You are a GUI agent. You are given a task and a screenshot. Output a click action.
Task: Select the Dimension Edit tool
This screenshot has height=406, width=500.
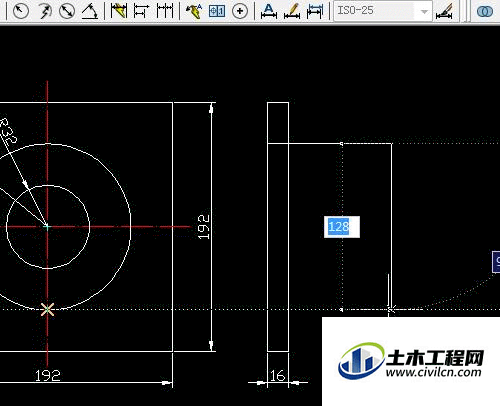[269, 11]
